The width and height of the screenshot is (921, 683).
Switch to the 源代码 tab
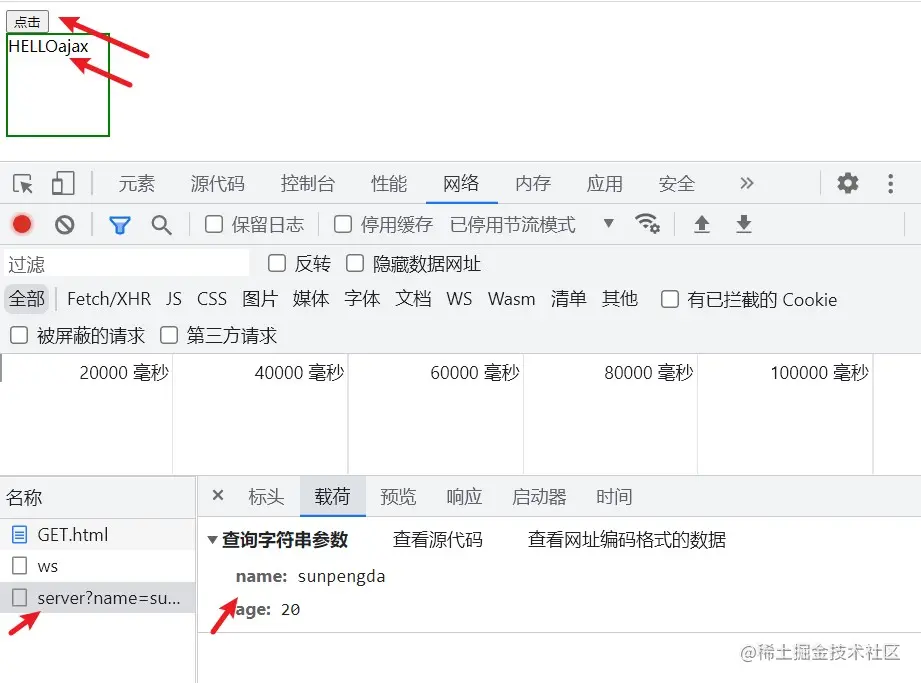(217, 184)
